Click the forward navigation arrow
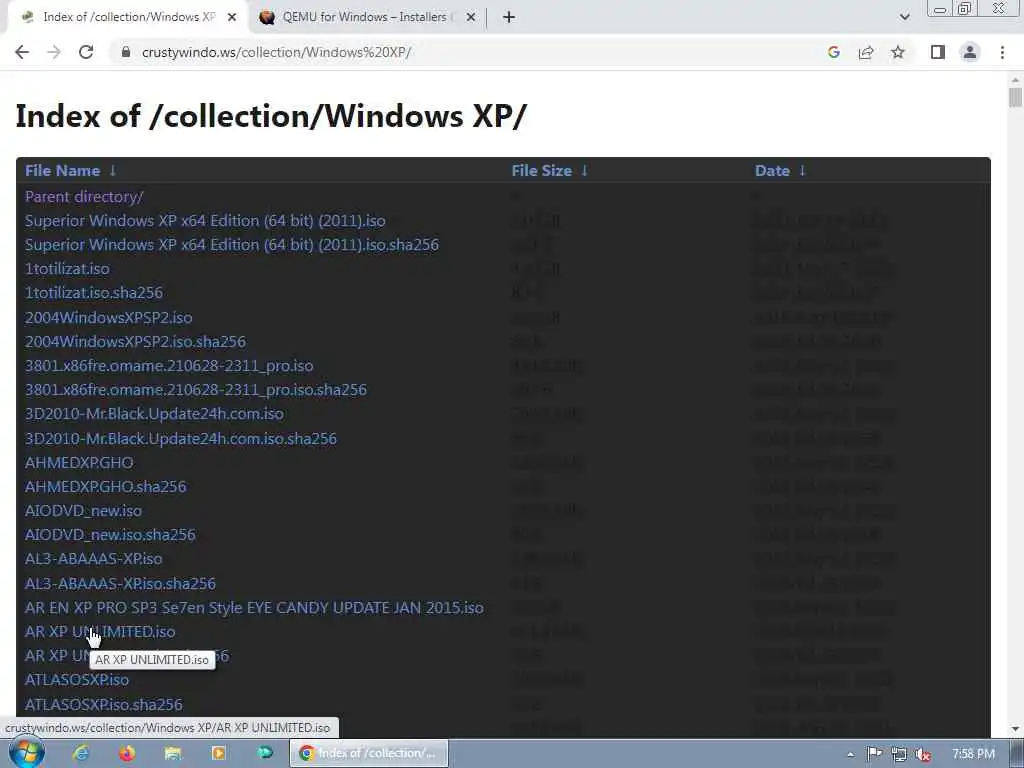Screen dimensions: 1024x768 tap(54, 52)
